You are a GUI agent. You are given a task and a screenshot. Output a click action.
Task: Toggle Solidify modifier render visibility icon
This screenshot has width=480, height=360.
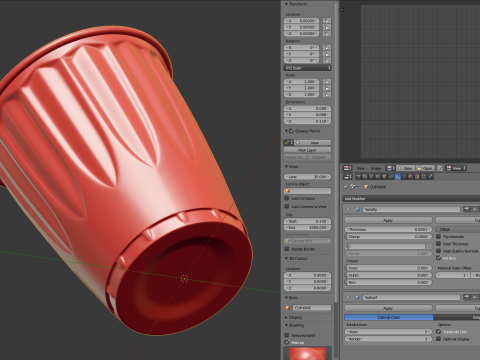pos(467,209)
